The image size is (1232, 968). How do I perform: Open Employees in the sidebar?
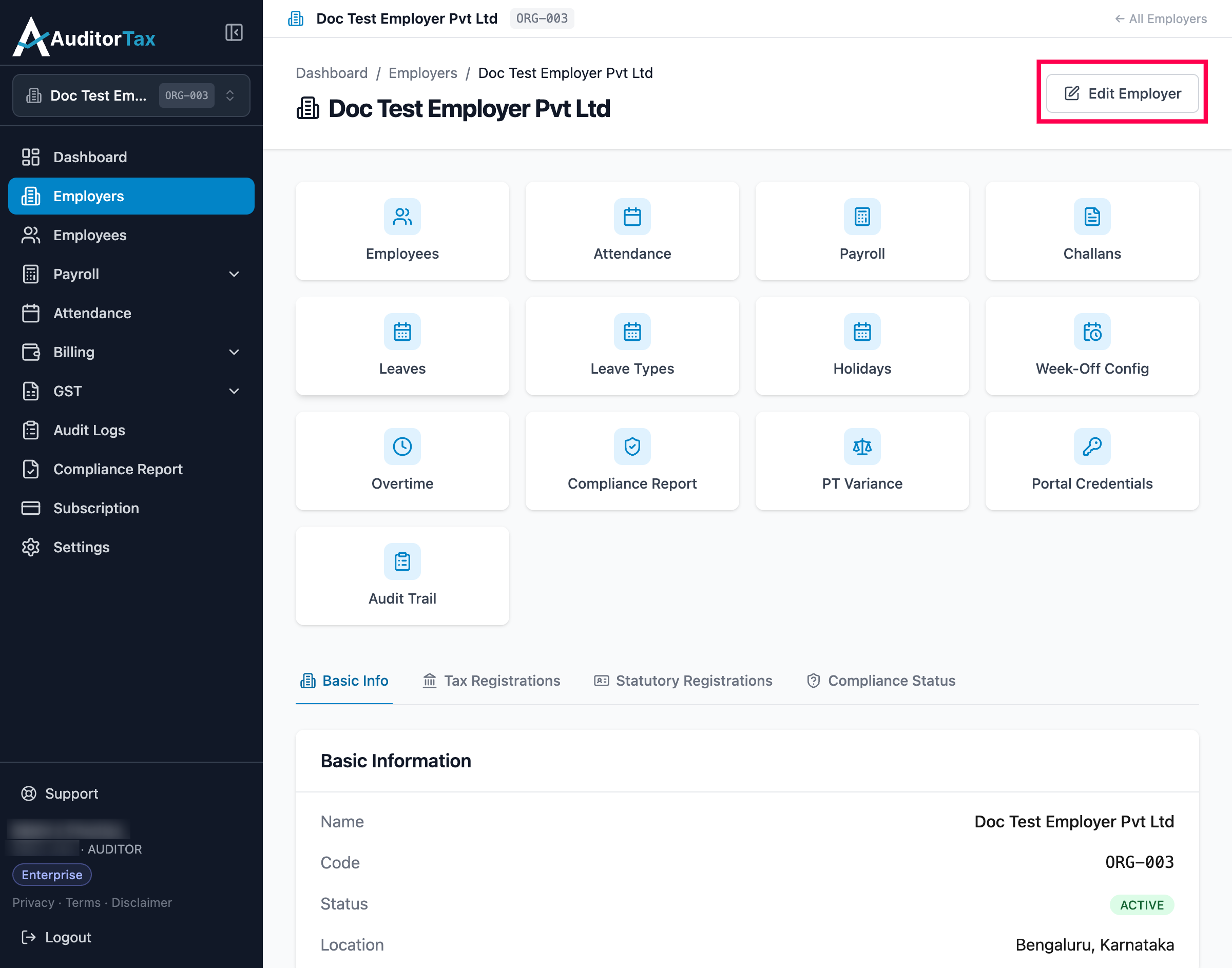click(x=131, y=235)
